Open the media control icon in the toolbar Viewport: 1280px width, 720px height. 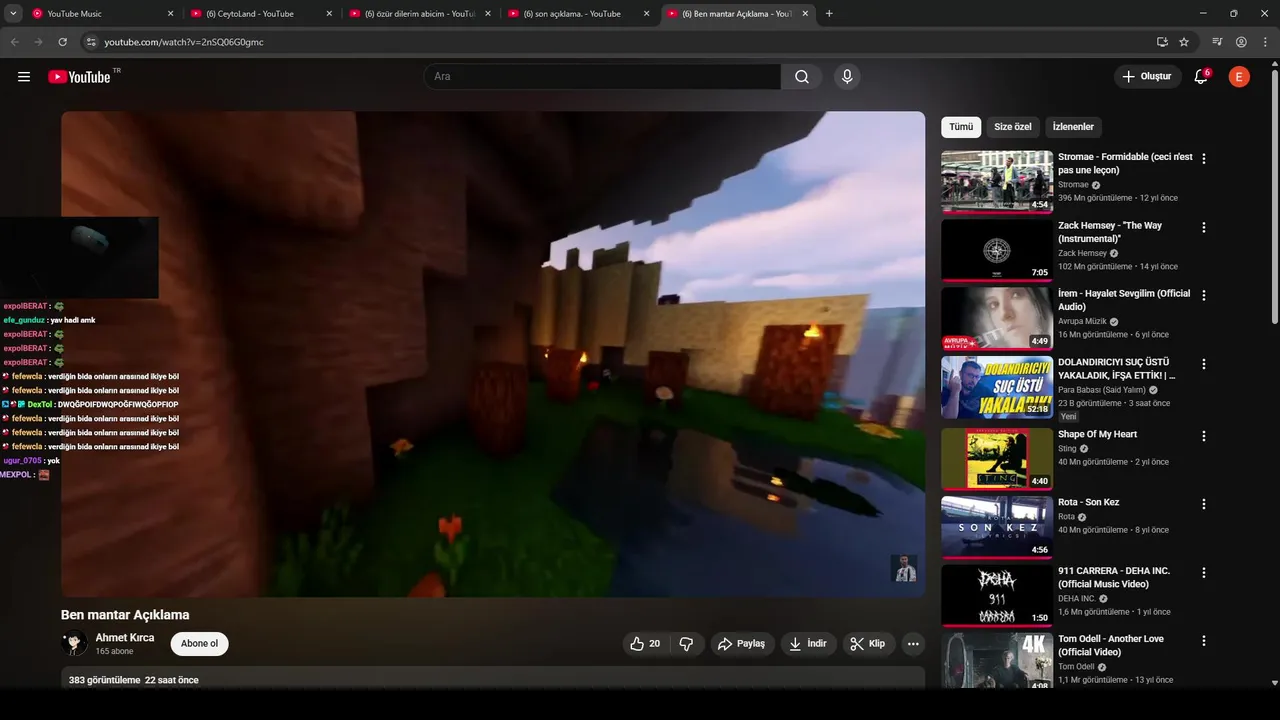(1217, 42)
